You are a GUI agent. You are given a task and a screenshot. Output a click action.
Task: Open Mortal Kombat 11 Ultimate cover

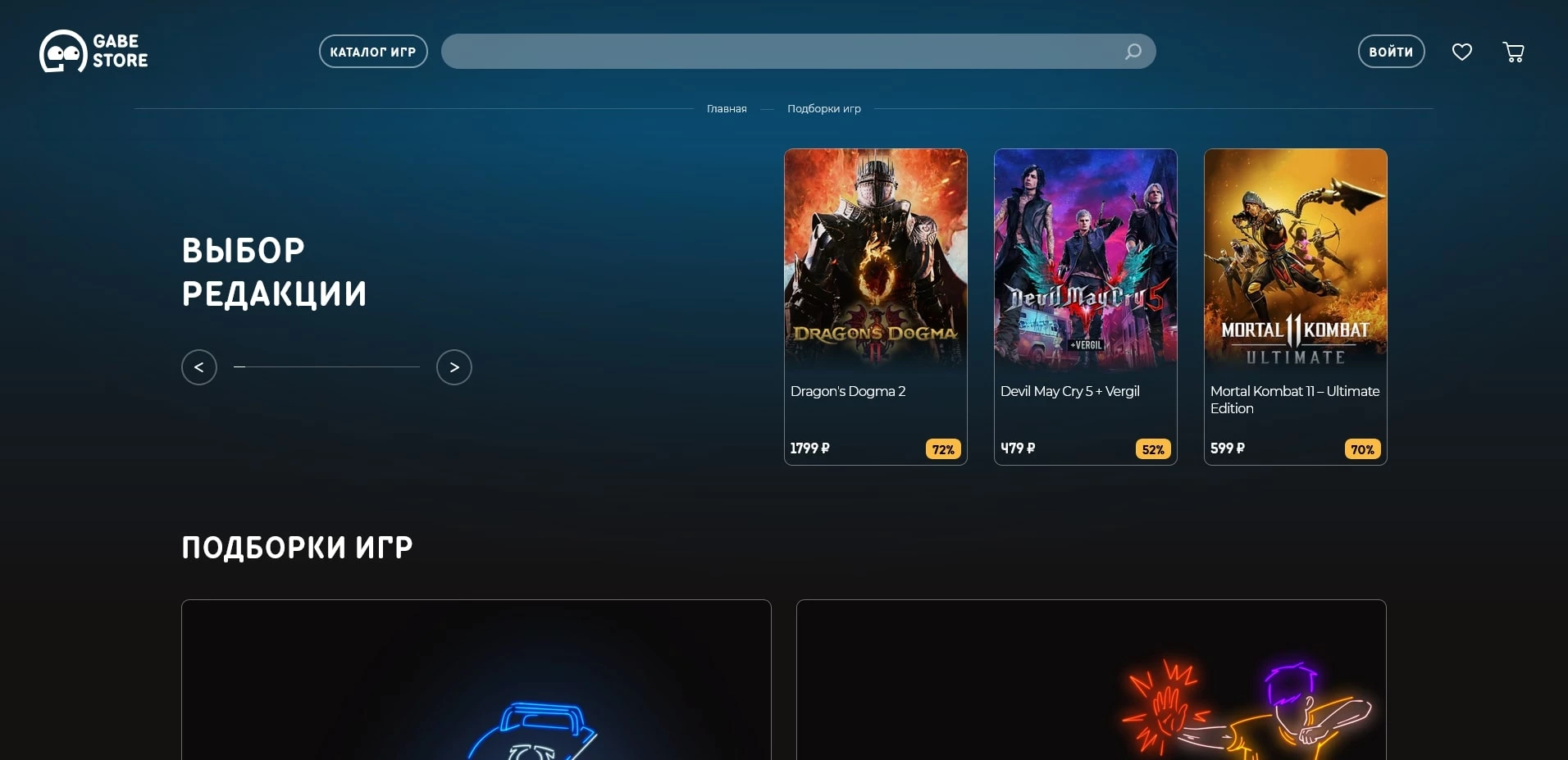pyautogui.click(x=1295, y=258)
